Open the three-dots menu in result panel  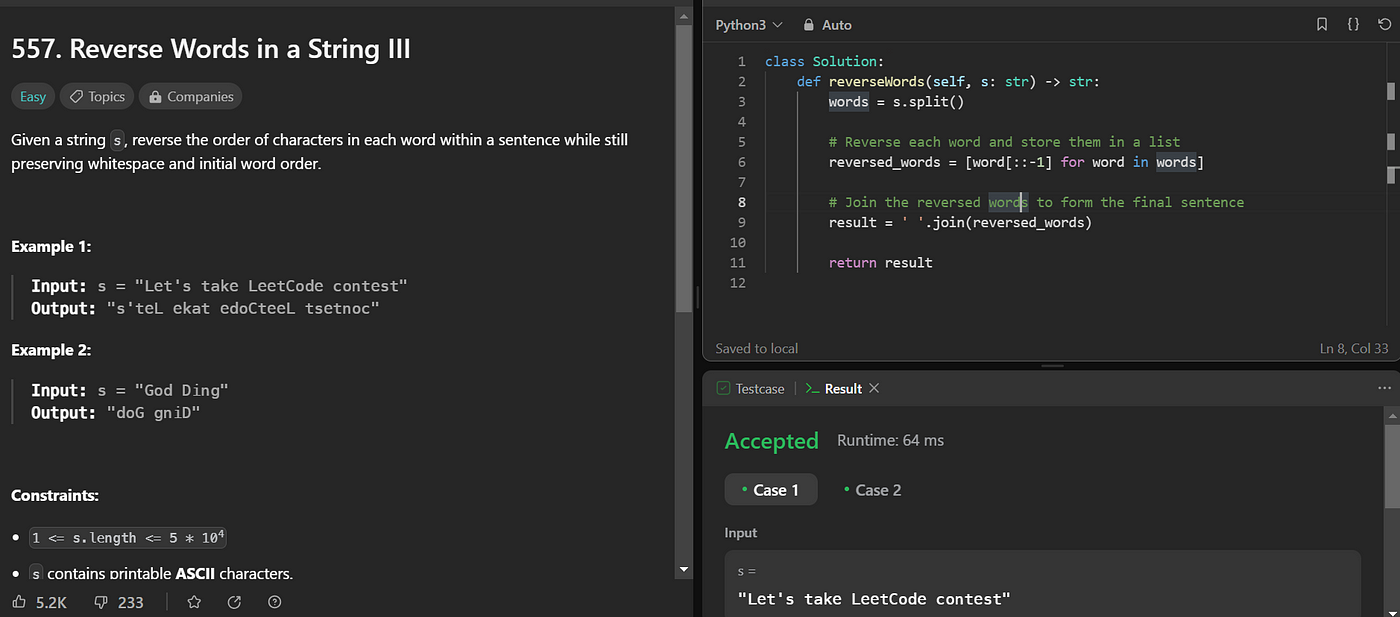point(1384,388)
